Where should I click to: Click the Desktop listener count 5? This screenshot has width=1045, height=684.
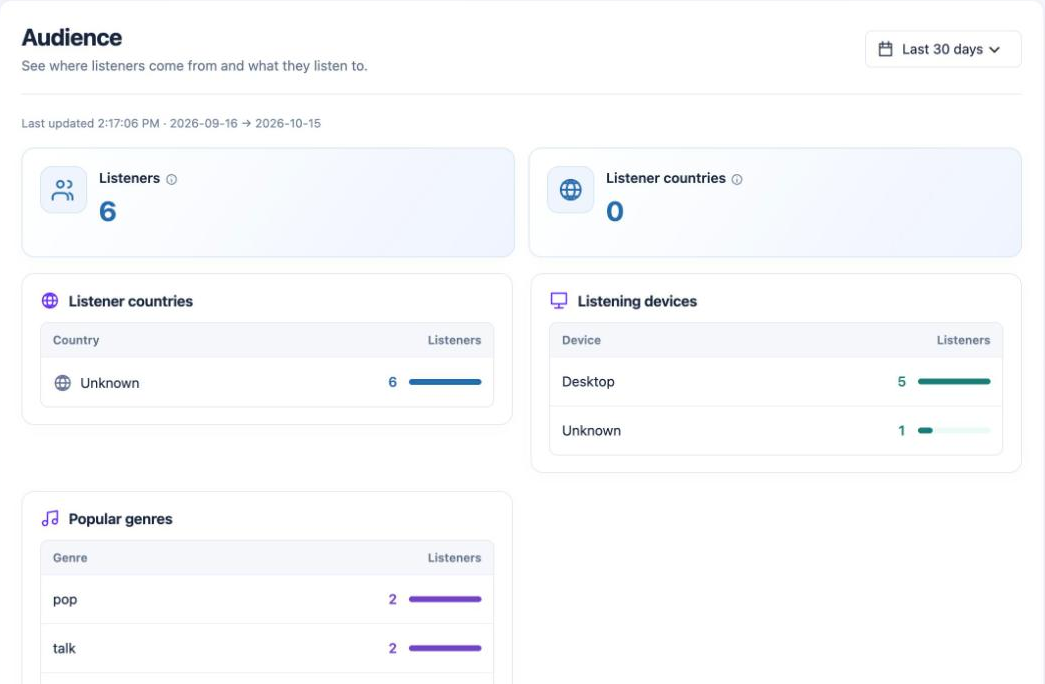tap(902, 382)
